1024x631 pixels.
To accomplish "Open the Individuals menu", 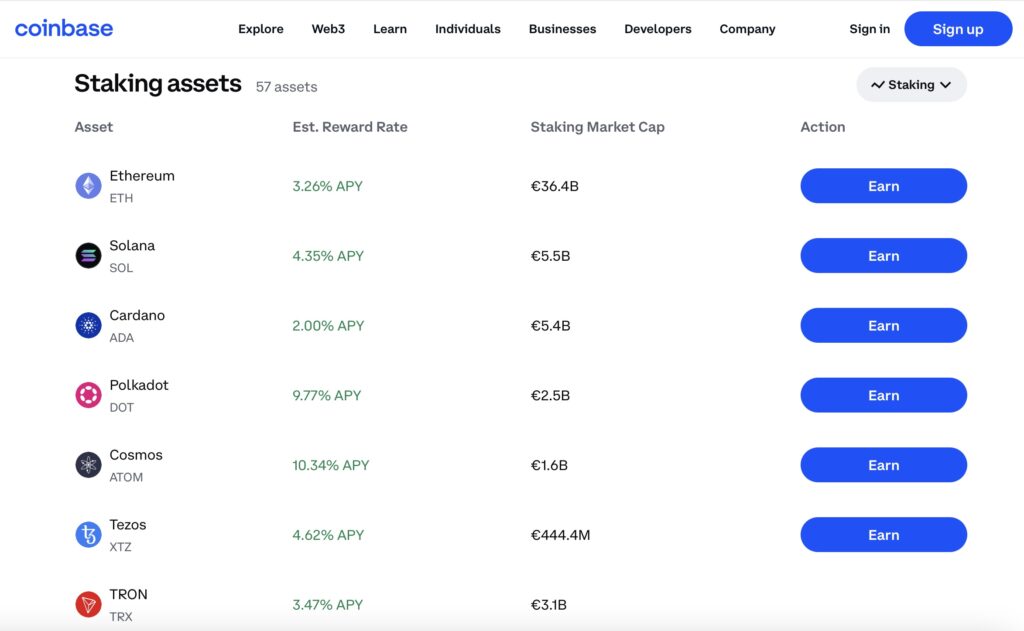I will tap(468, 29).
